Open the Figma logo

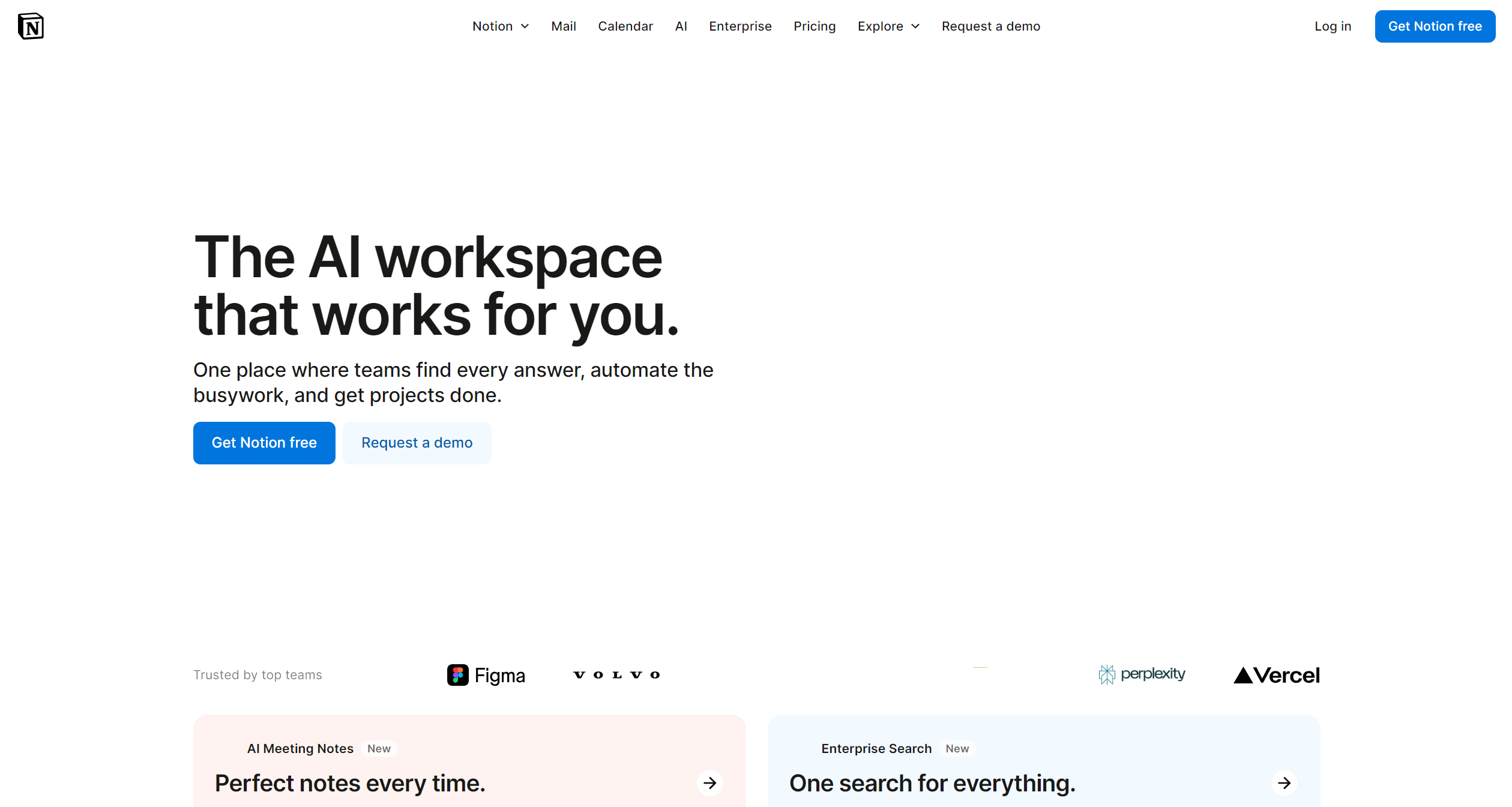(x=486, y=675)
